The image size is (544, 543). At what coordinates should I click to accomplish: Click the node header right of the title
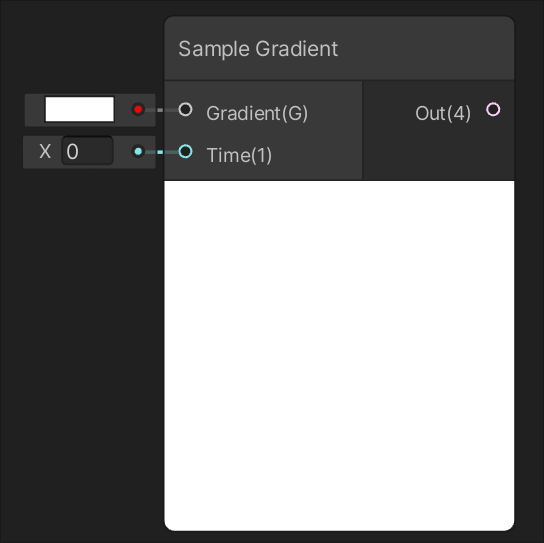[426, 49]
